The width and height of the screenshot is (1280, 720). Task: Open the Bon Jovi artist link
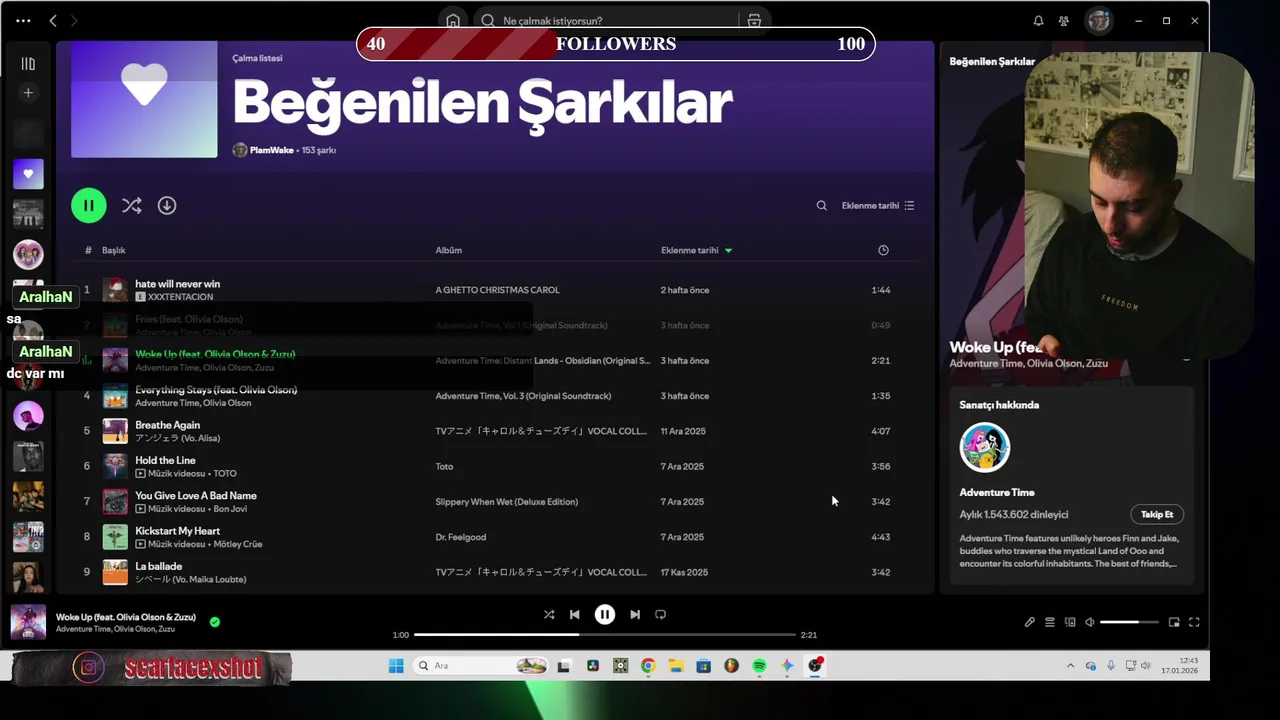pos(230,509)
